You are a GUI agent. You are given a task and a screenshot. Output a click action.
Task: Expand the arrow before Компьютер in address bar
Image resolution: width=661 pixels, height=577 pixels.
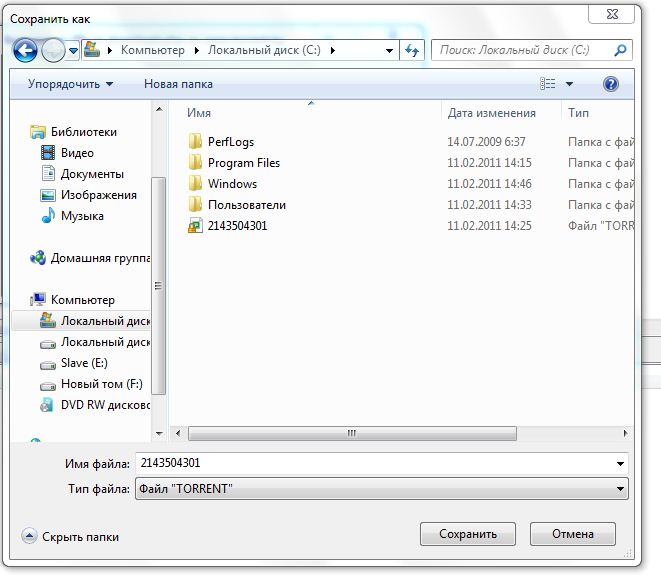(110, 51)
